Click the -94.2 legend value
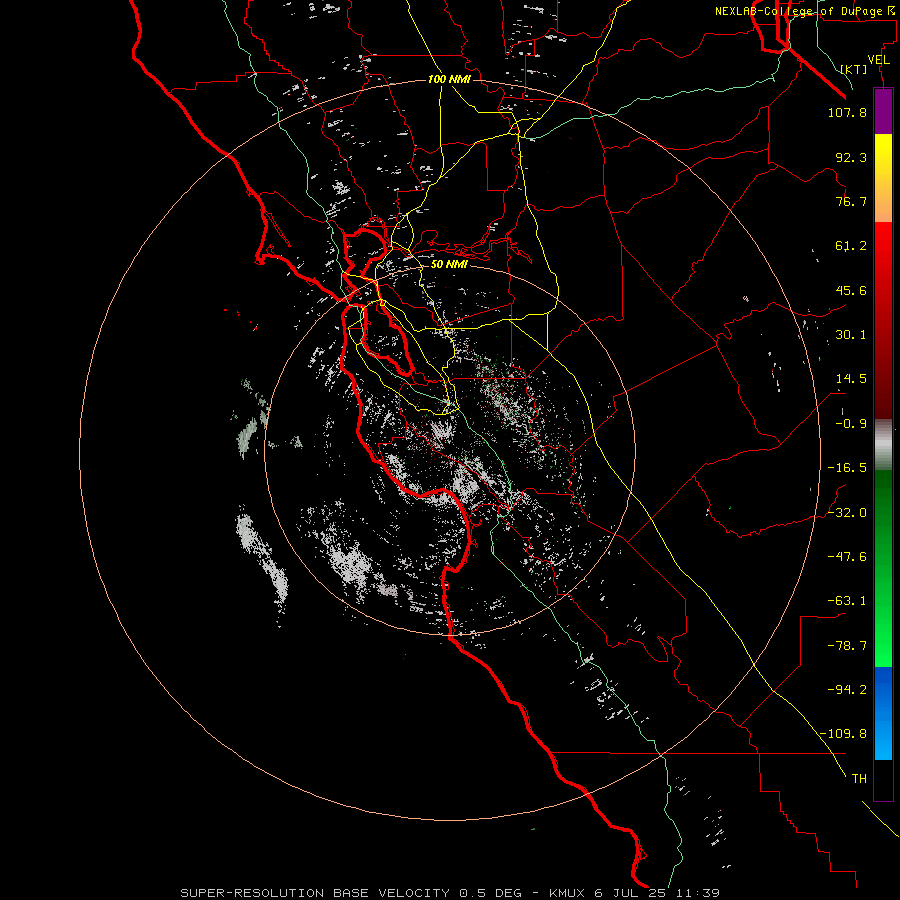This screenshot has width=900, height=900. tap(847, 689)
